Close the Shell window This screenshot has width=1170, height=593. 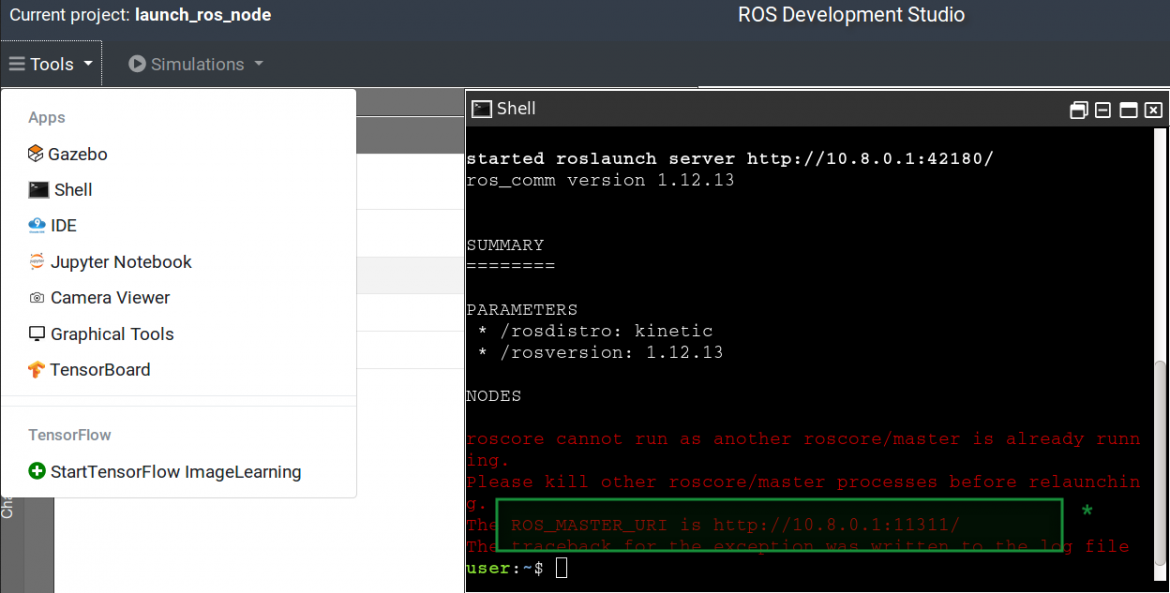point(1154,110)
